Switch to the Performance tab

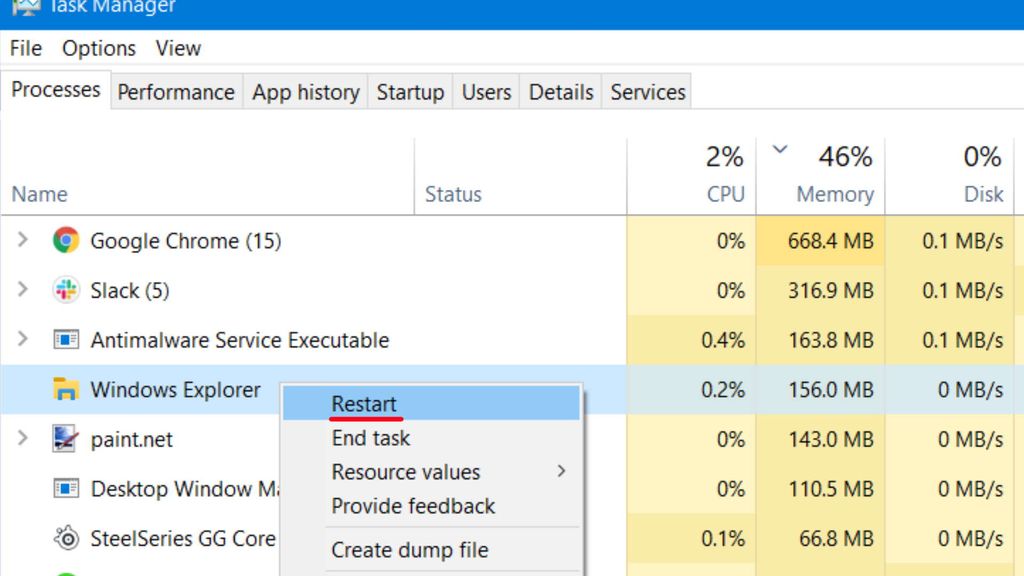(x=175, y=91)
